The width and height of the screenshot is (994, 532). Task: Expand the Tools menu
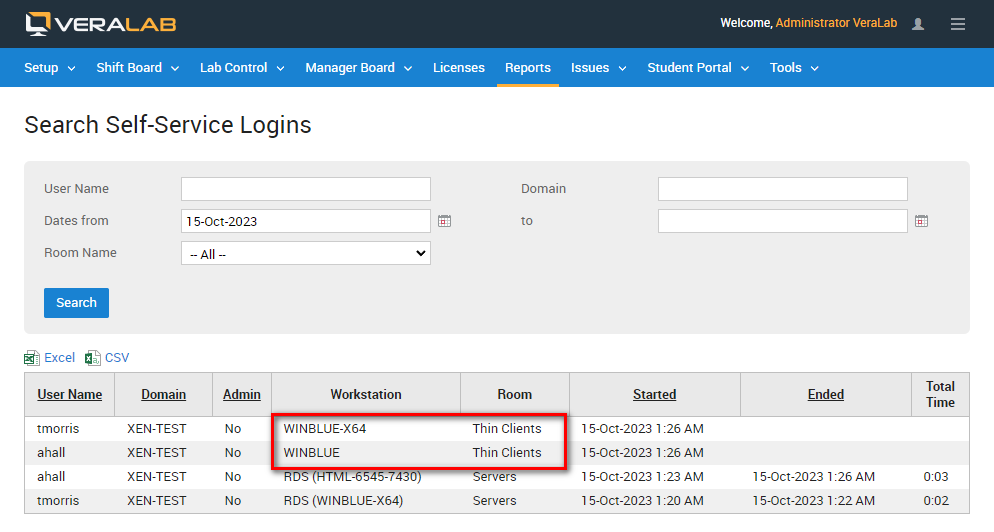794,68
